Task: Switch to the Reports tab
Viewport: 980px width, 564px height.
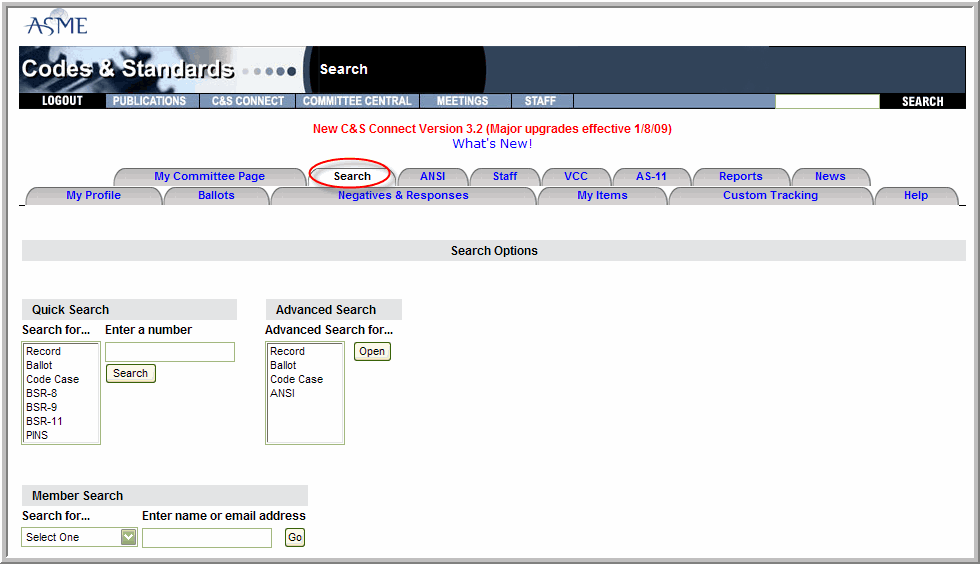Action: [x=741, y=176]
